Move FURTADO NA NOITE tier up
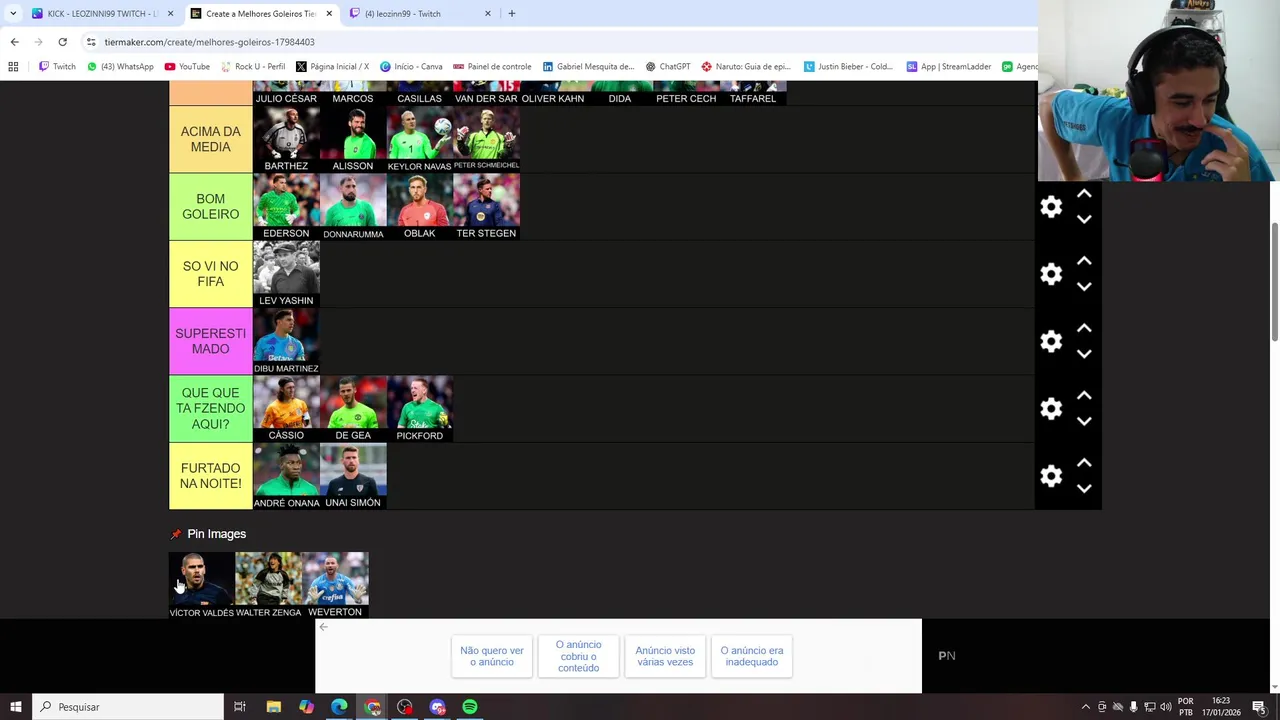This screenshot has height=720, width=1280. point(1084,463)
